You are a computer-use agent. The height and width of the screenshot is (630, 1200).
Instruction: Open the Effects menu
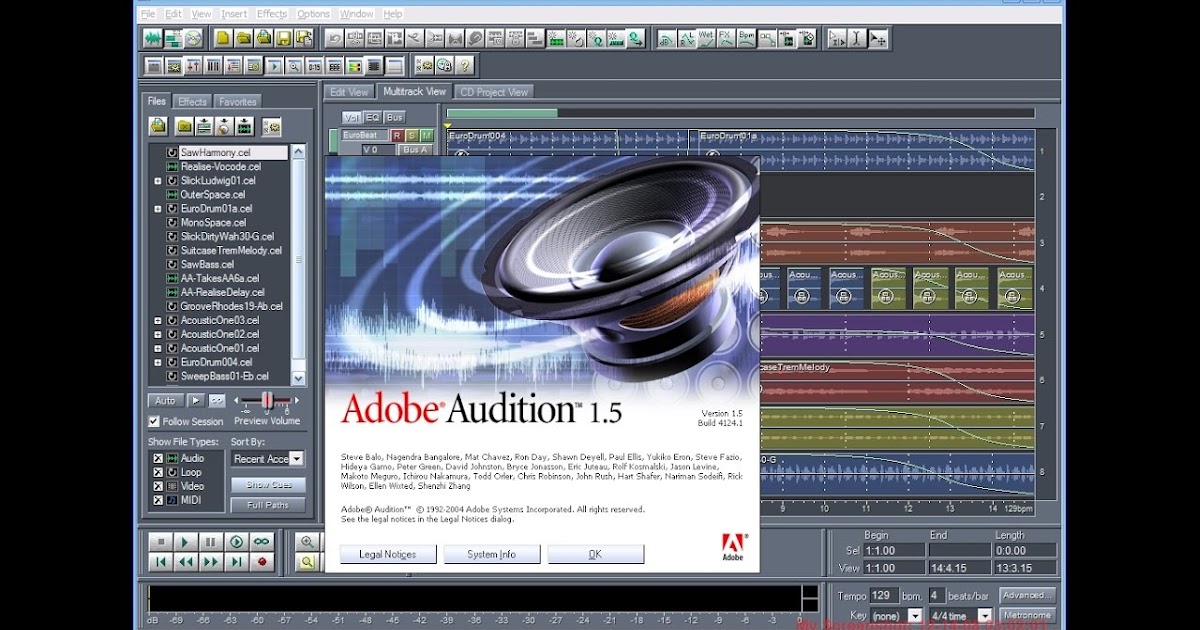tap(271, 14)
